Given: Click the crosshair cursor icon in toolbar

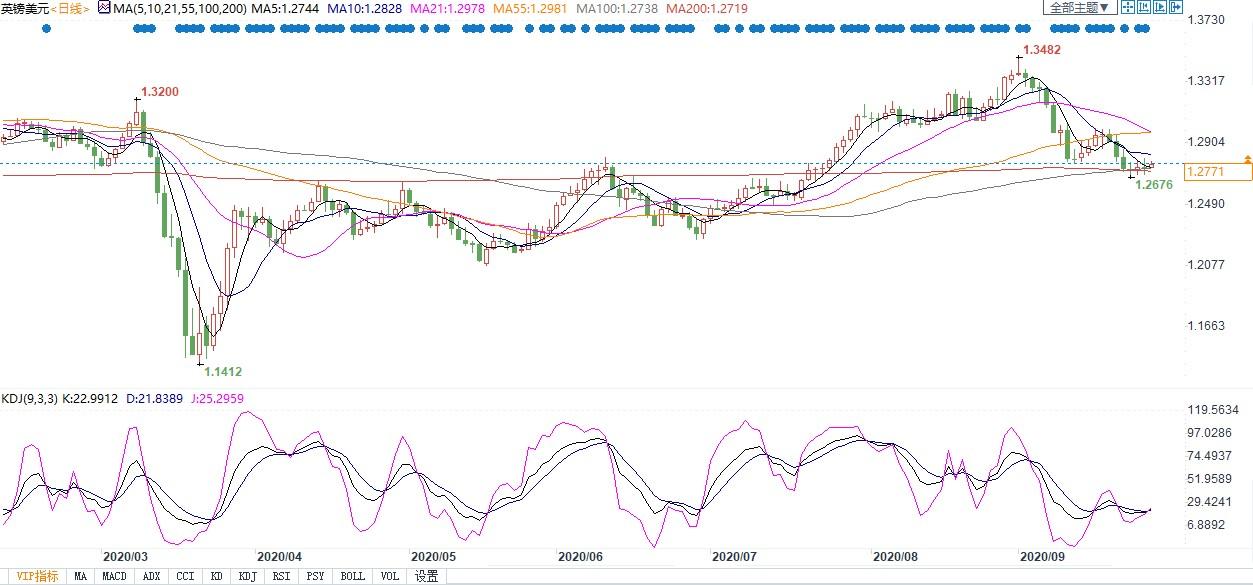Looking at the screenshot, I should (x=1128, y=7).
